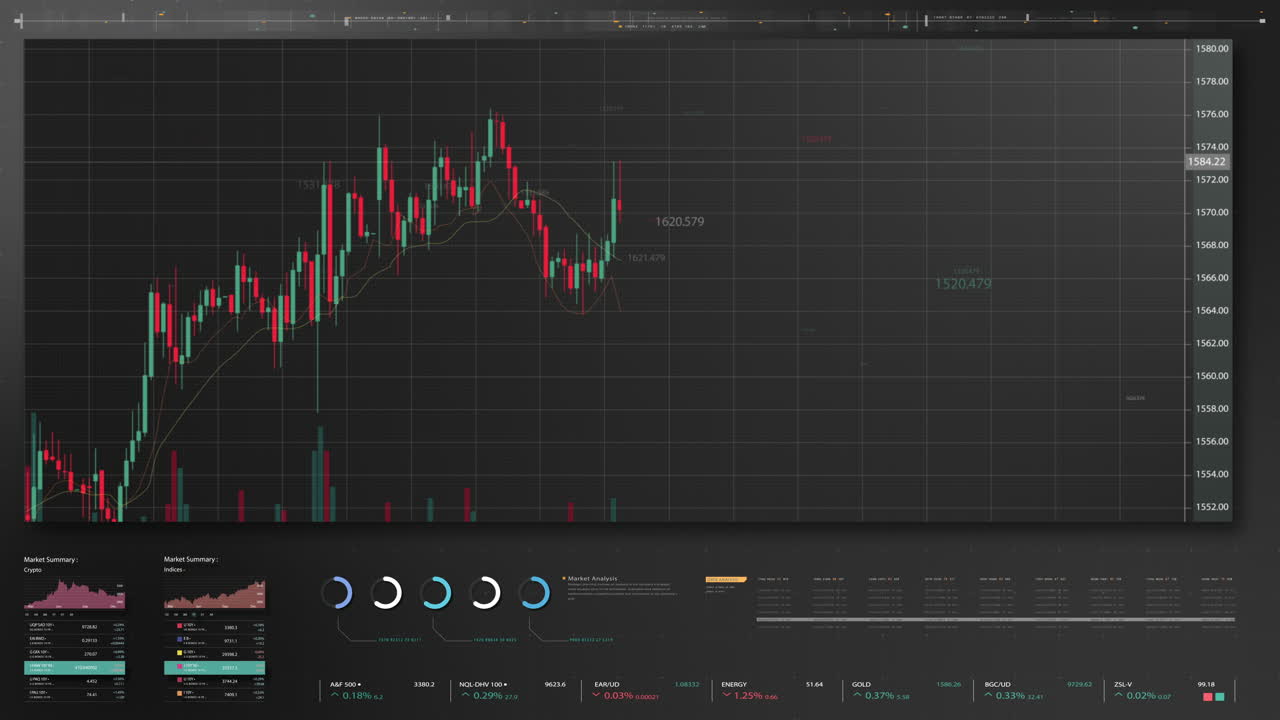Select the first blue circular gauge indicator
This screenshot has height=720, width=1280.
337,593
